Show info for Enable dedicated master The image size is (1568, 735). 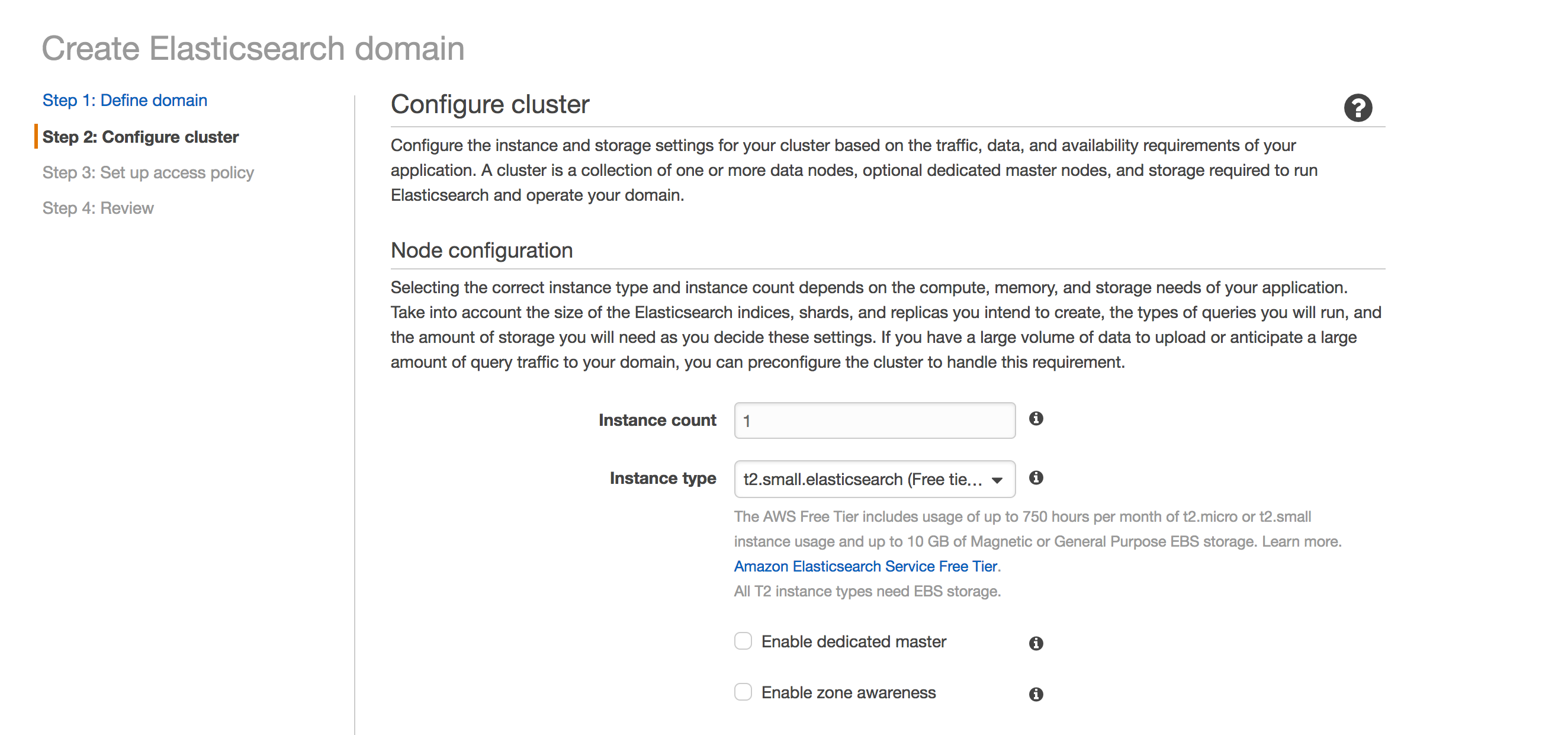point(1036,643)
